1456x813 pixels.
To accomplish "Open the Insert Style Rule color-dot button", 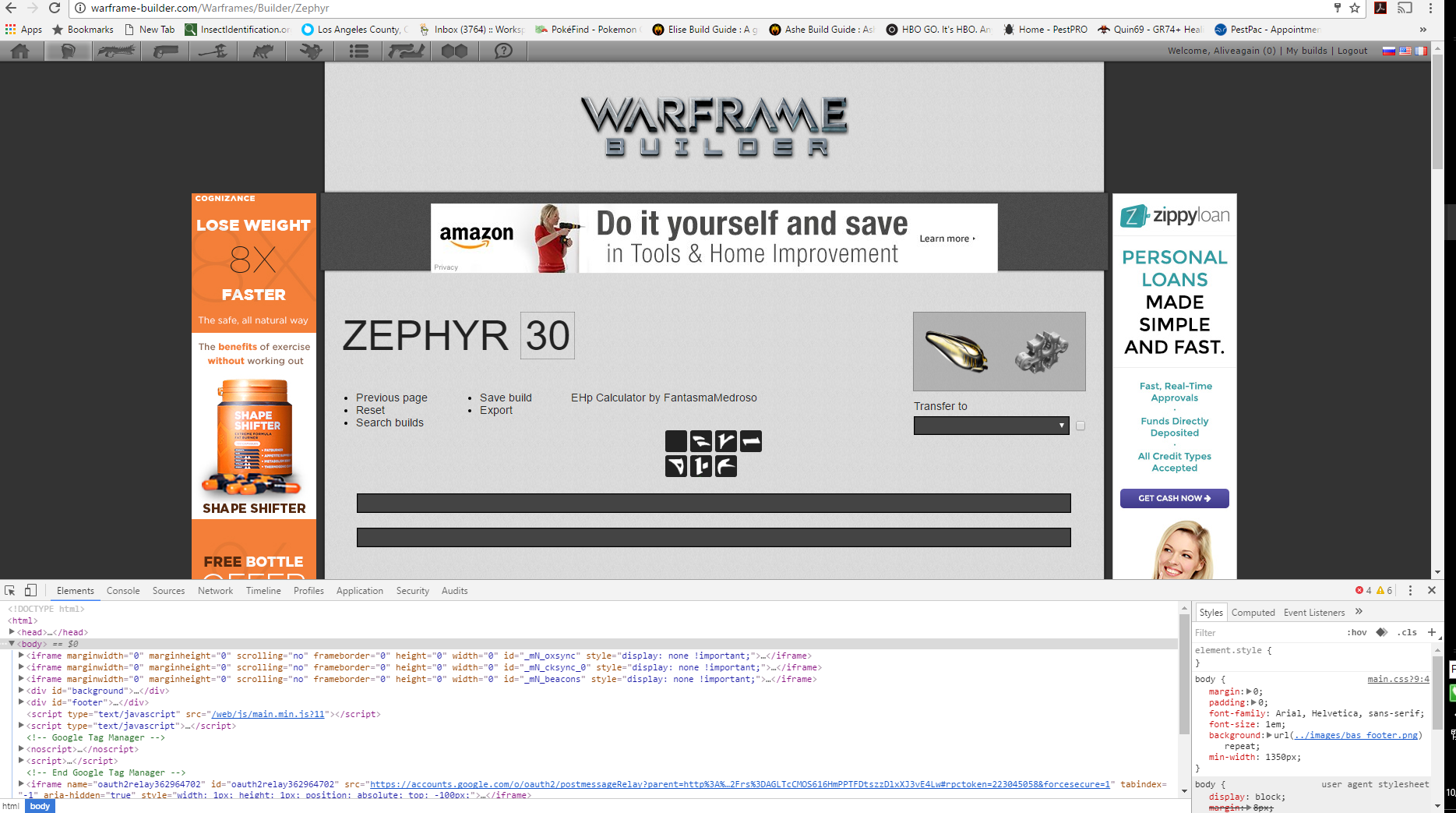I will click(x=1381, y=632).
